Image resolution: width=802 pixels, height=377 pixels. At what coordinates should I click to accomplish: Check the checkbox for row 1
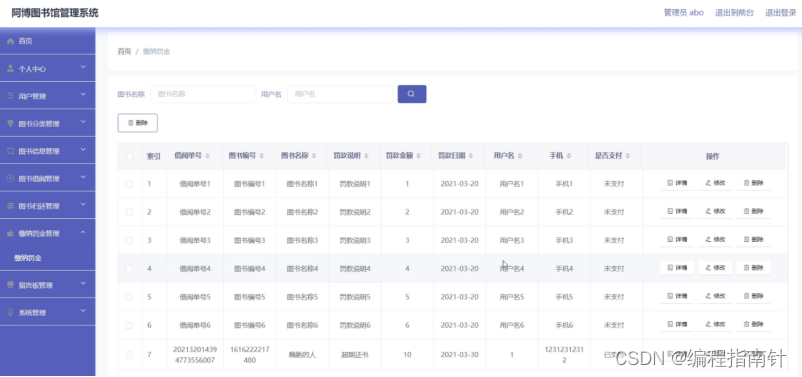point(129,184)
